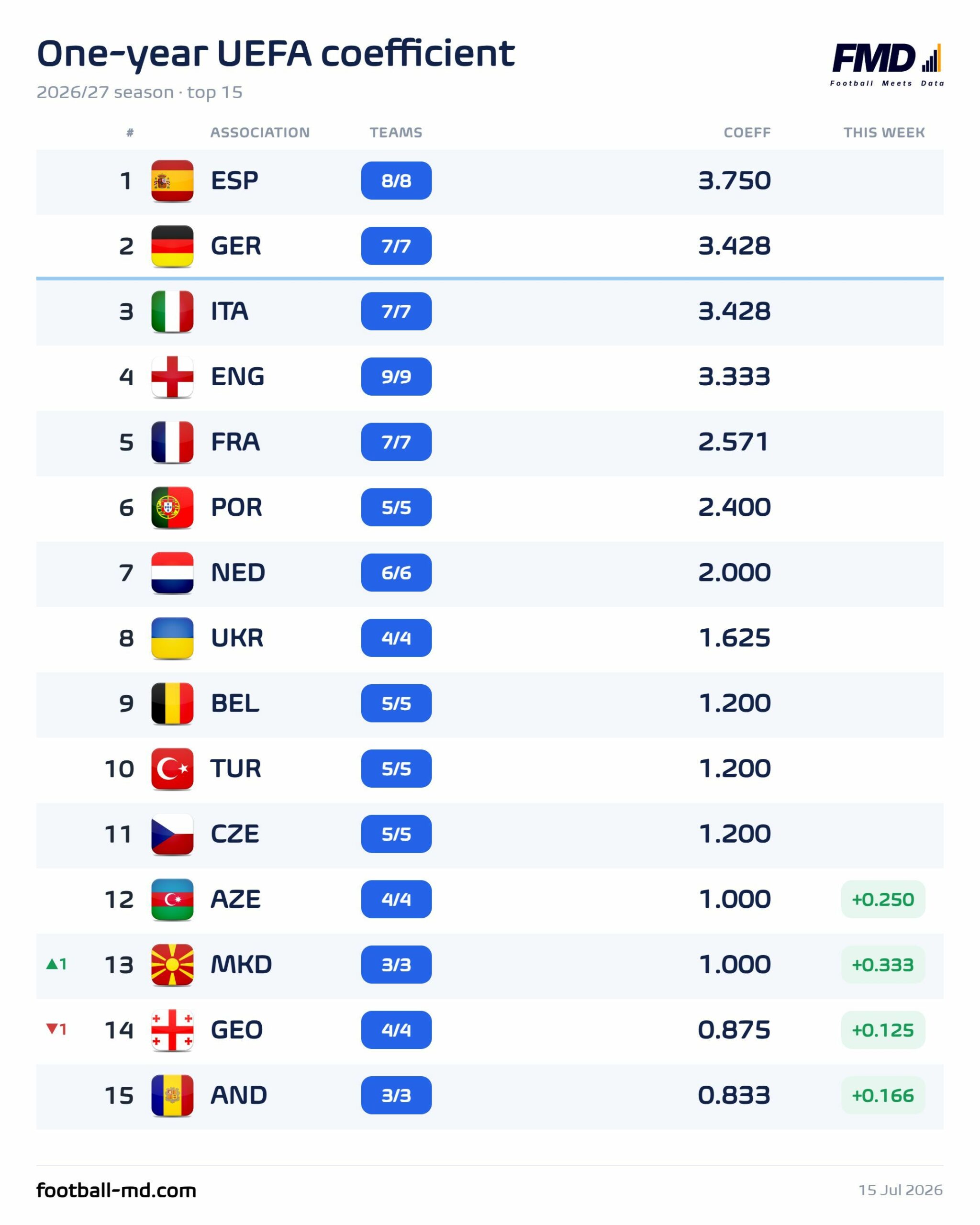980x1225 pixels.
Task: Click the +0.250 change badge for AZE
Action: pos(883,900)
